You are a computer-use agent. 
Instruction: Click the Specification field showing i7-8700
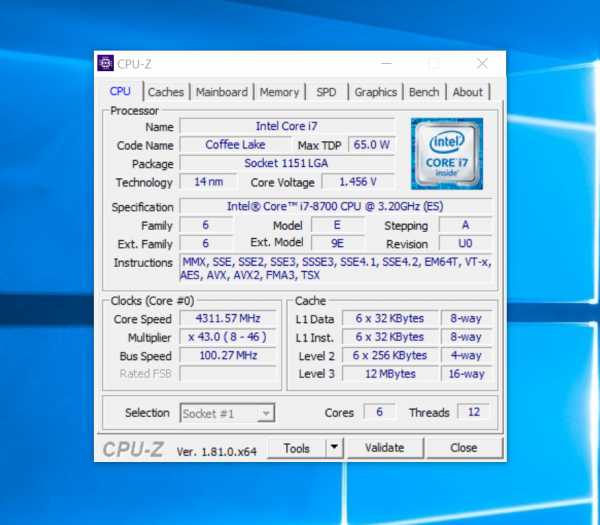click(336, 207)
